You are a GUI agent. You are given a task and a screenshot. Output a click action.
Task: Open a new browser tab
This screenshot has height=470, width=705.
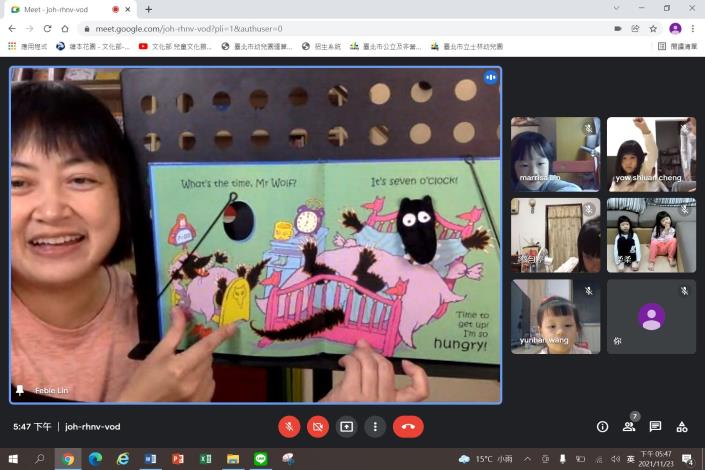click(x=148, y=9)
